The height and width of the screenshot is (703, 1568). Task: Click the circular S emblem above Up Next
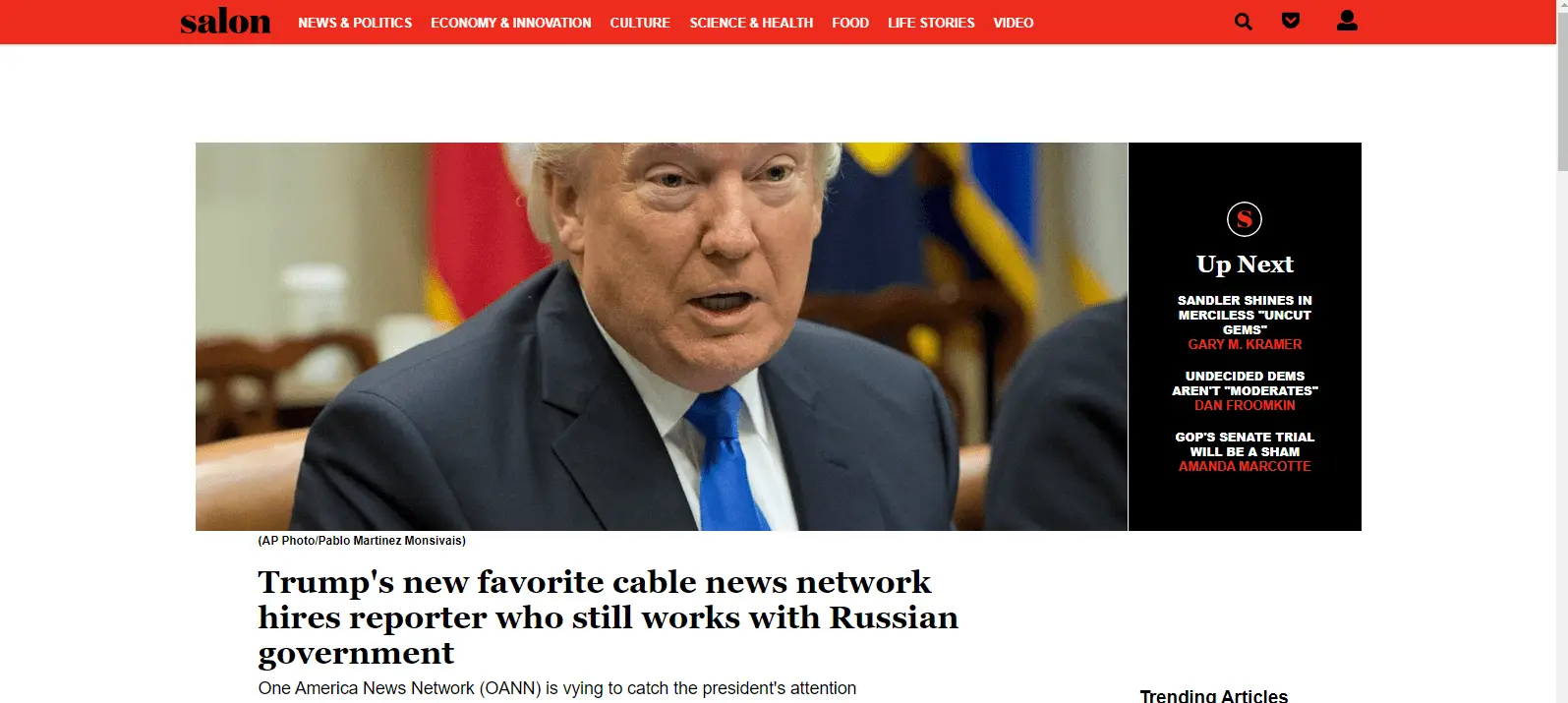coord(1245,219)
